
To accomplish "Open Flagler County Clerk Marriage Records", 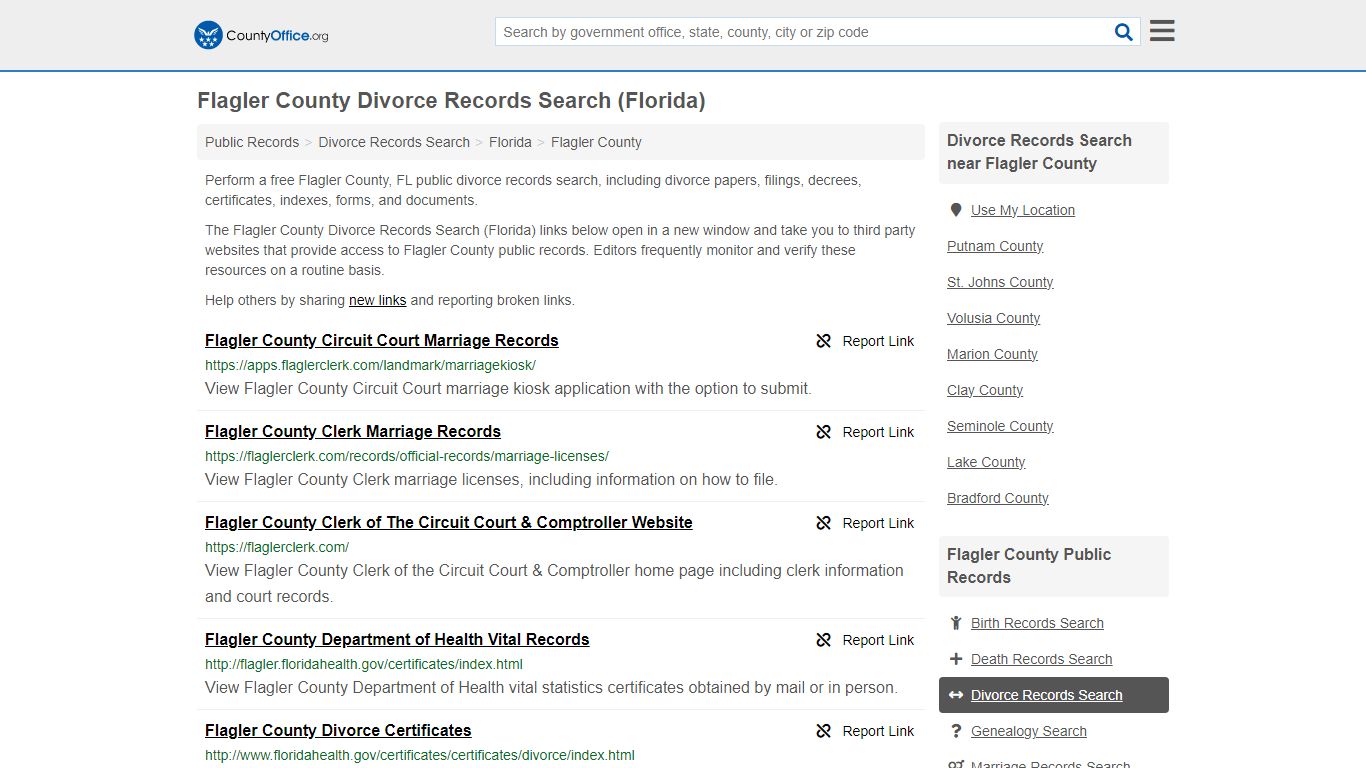I will coord(353,432).
